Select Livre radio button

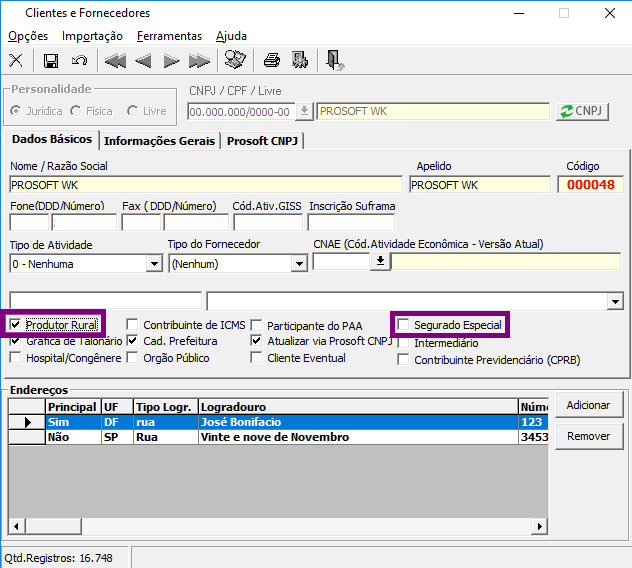[x=132, y=111]
